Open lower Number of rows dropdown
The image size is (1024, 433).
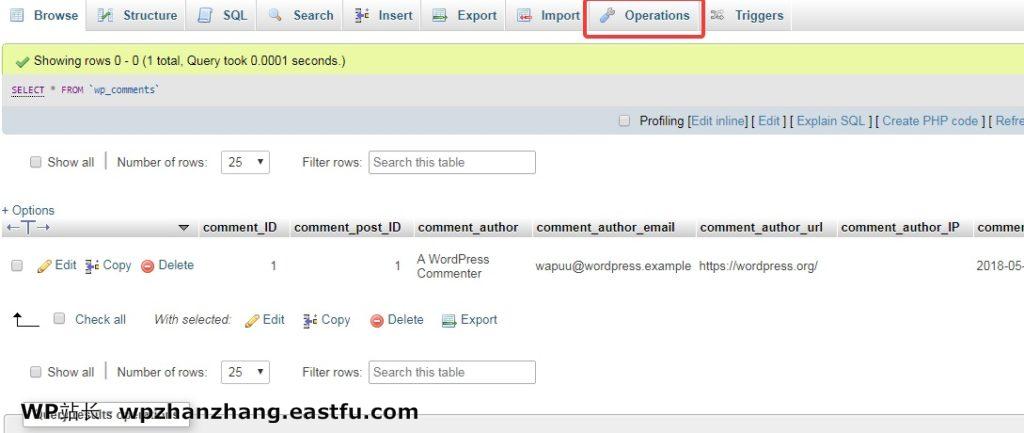tap(246, 372)
